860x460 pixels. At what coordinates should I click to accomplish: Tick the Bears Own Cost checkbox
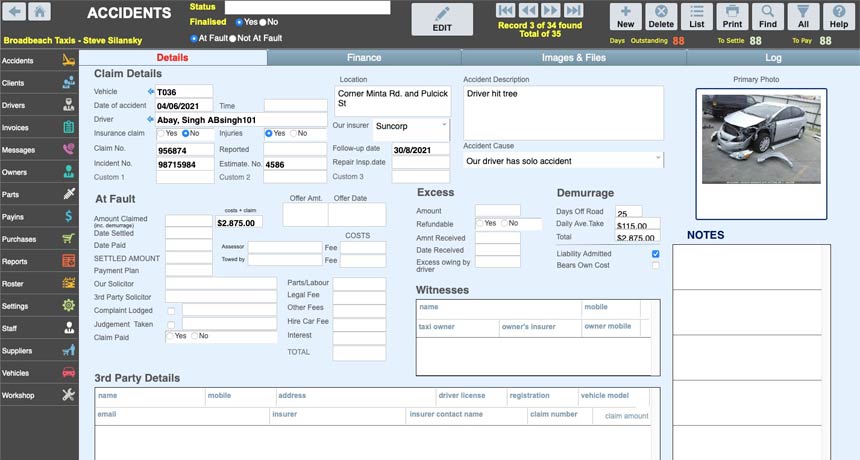click(x=656, y=265)
